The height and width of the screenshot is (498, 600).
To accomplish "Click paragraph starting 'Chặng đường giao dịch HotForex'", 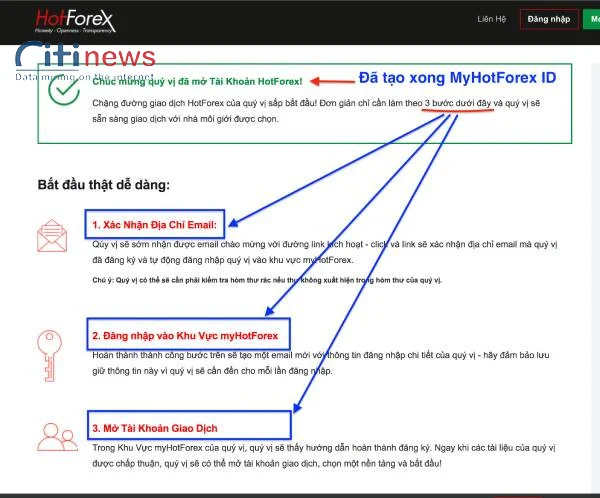I will [x=316, y=111].
